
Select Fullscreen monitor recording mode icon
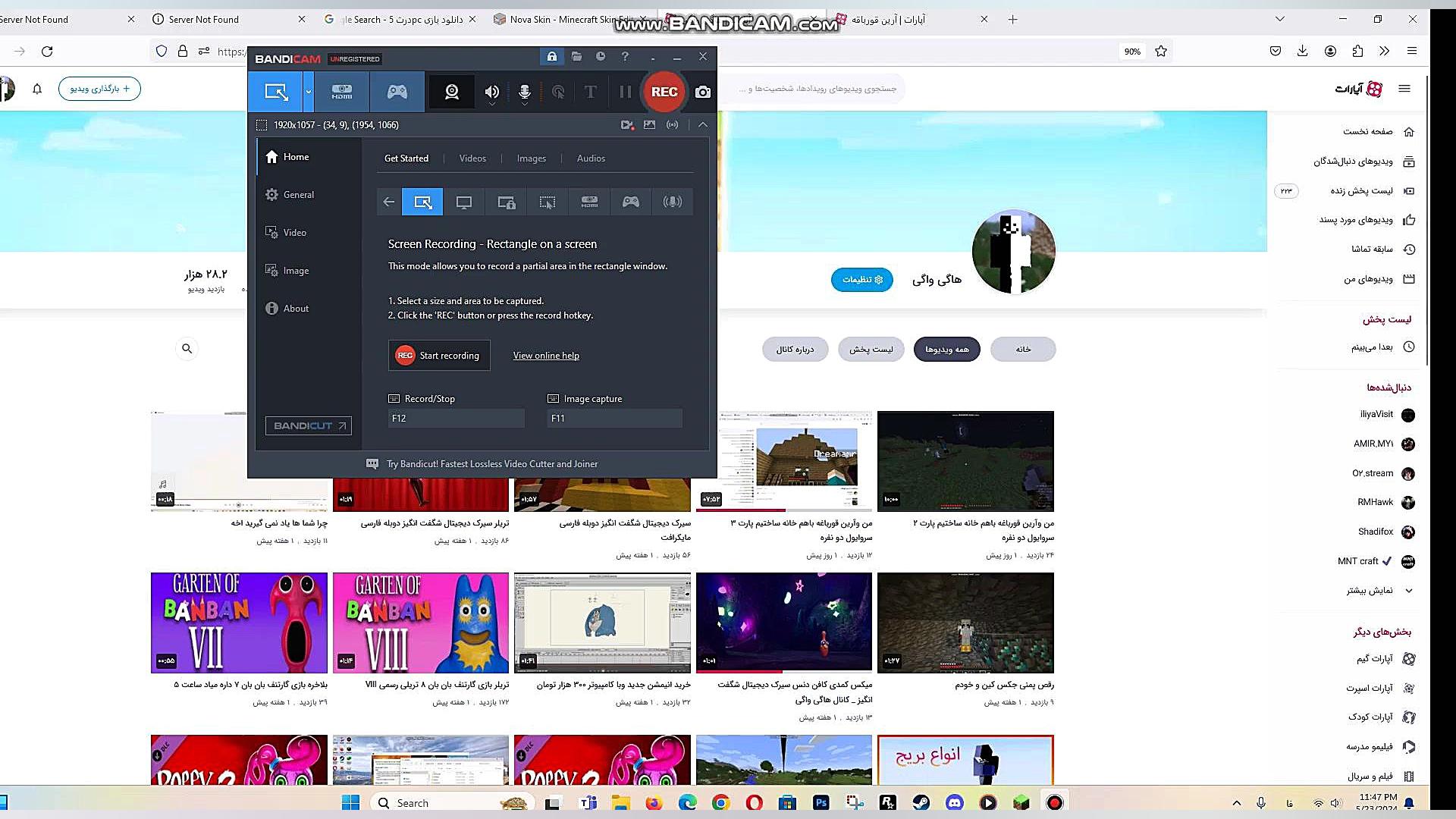464,202
